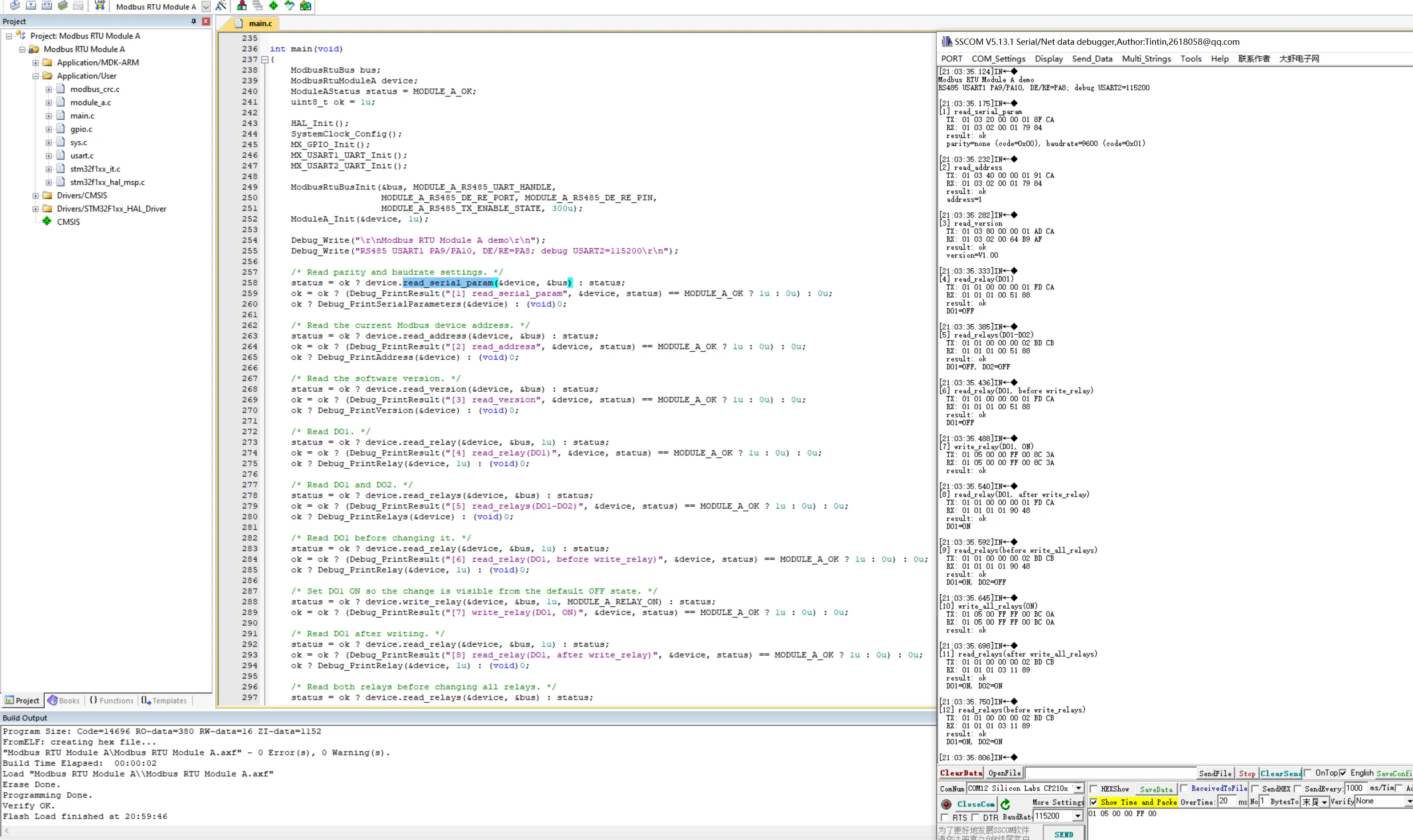Viewport: 1413px width, 840px height.
Task: Tick the ReceivedToFile checkbox
Action: [x=1184, y=789]
